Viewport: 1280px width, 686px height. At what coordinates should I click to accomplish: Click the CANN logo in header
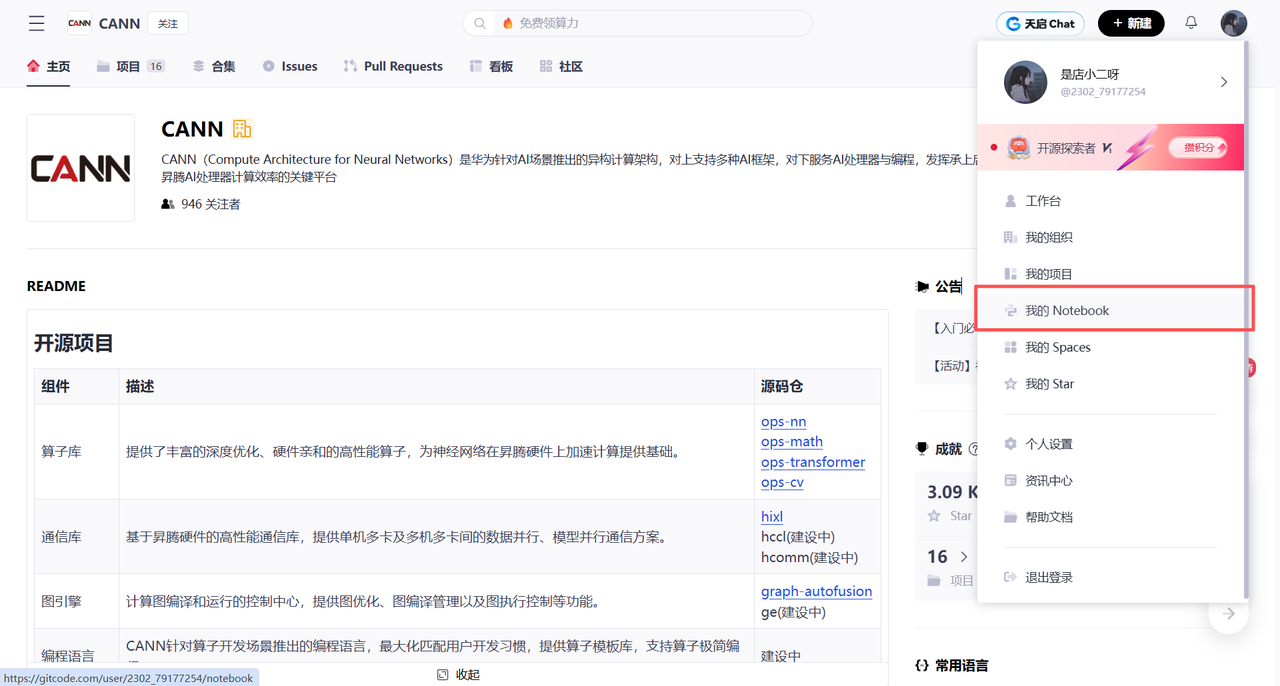coord(79,23)
